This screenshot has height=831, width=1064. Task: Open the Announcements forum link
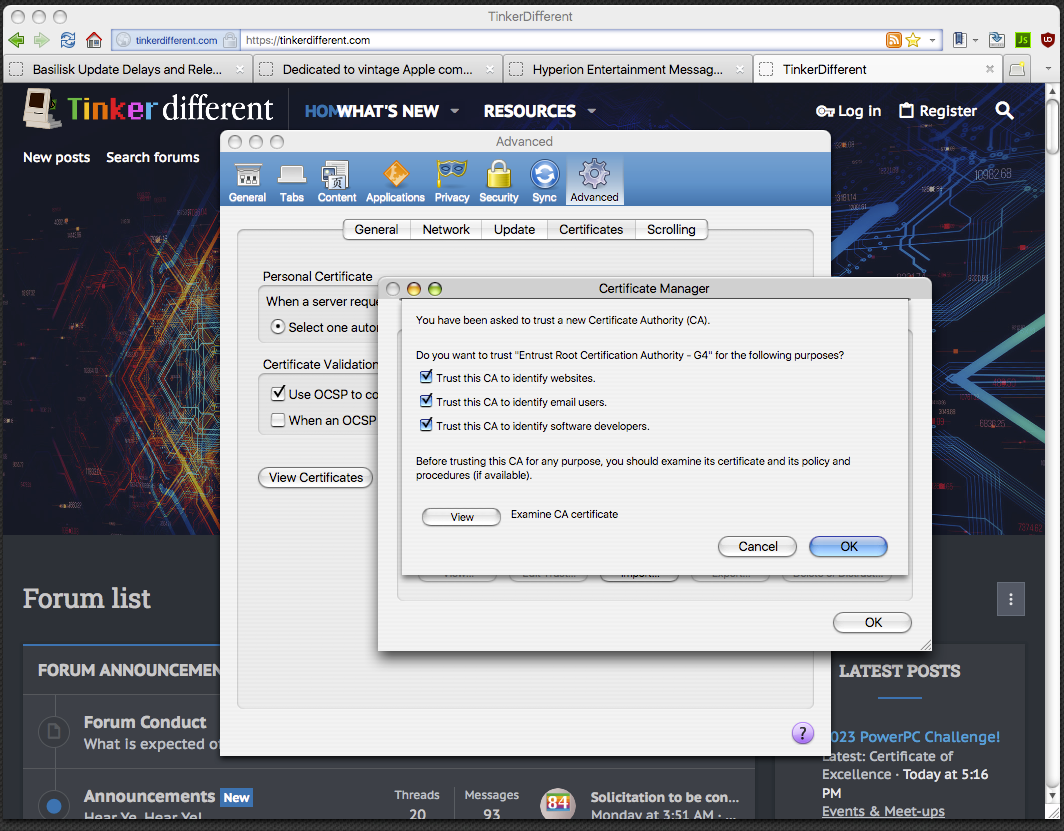click(x=149, y=796)
